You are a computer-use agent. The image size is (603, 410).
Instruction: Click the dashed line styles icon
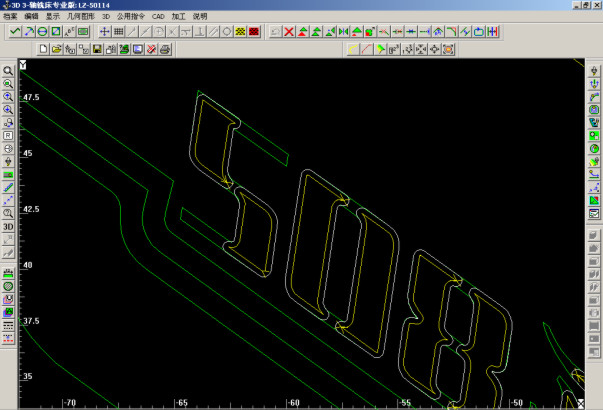[x=8, y=325]
